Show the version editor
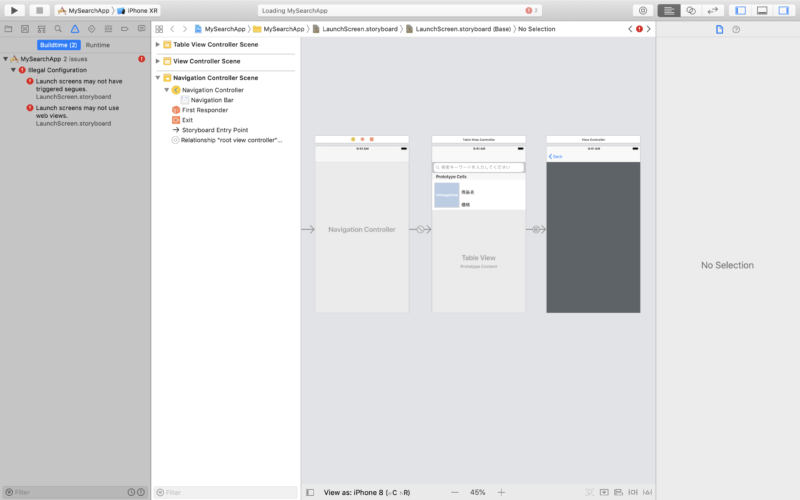The width and height of the screenshot is (800, 500). click(x=713, y=10)
